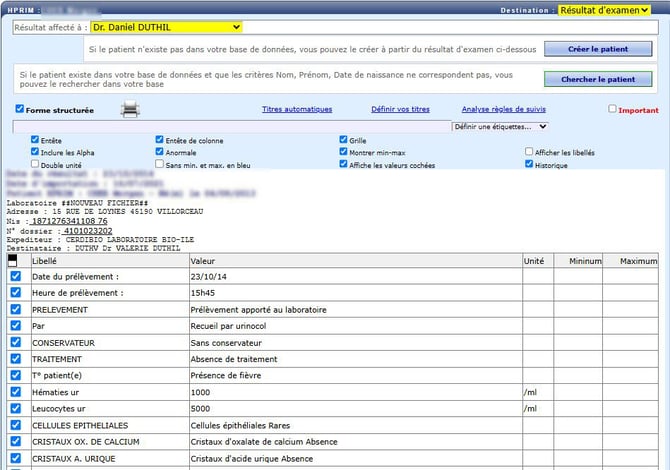Image resolution: width=670 pixels, height=470 pixels.
Task: Click the Libellé column header
Action: (x=45, y=260)
